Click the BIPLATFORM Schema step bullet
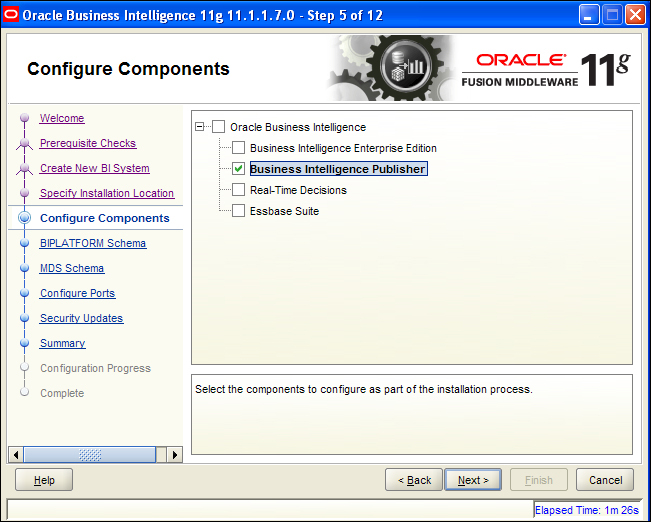The height and width of the screenshot is (522, 651). [x=24, y=243]
